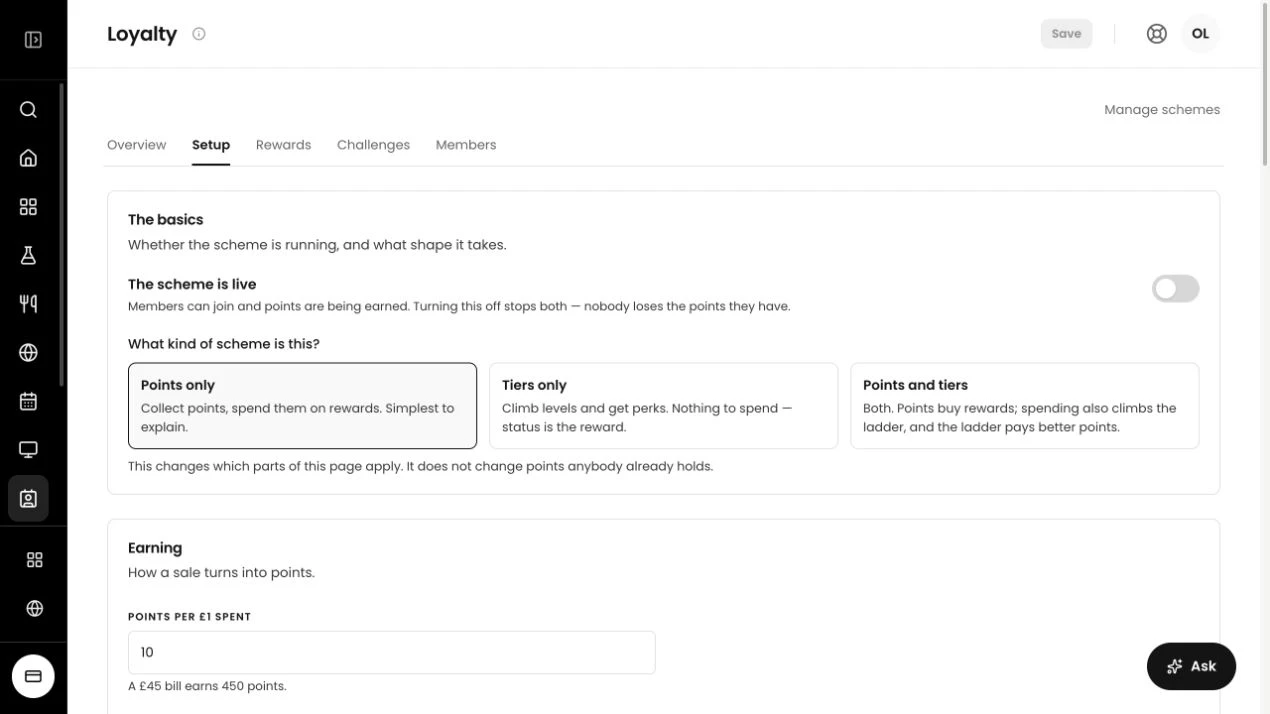Open the lower small grid icon in sidebar
The image size is (1270, 714).
34,560
